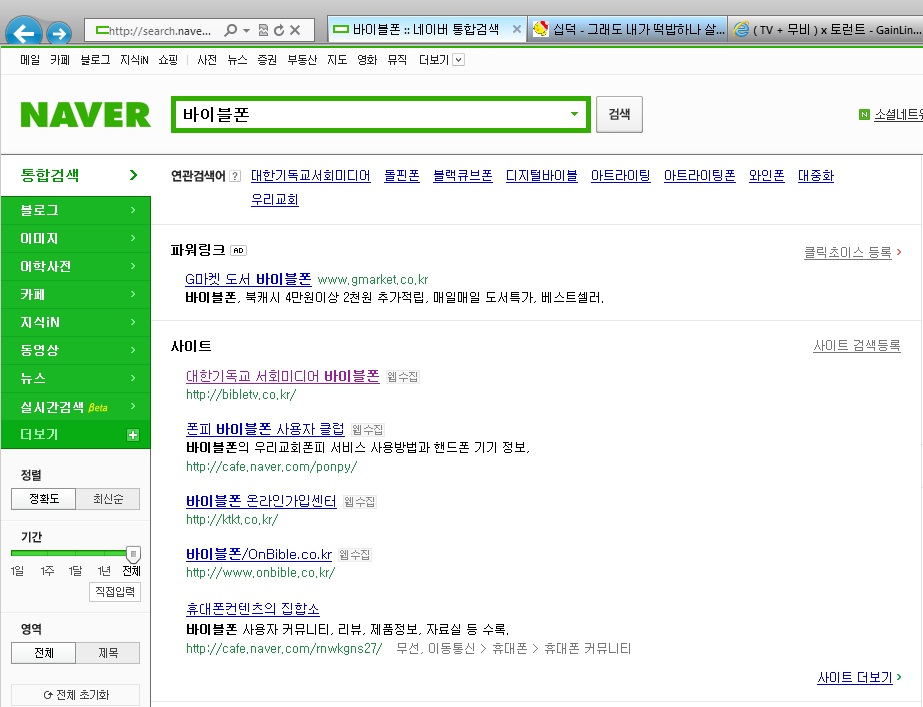This screenshot has height=707, width=923.
Task: Sort results by 정확도
Action: click(x=44, y=499)
